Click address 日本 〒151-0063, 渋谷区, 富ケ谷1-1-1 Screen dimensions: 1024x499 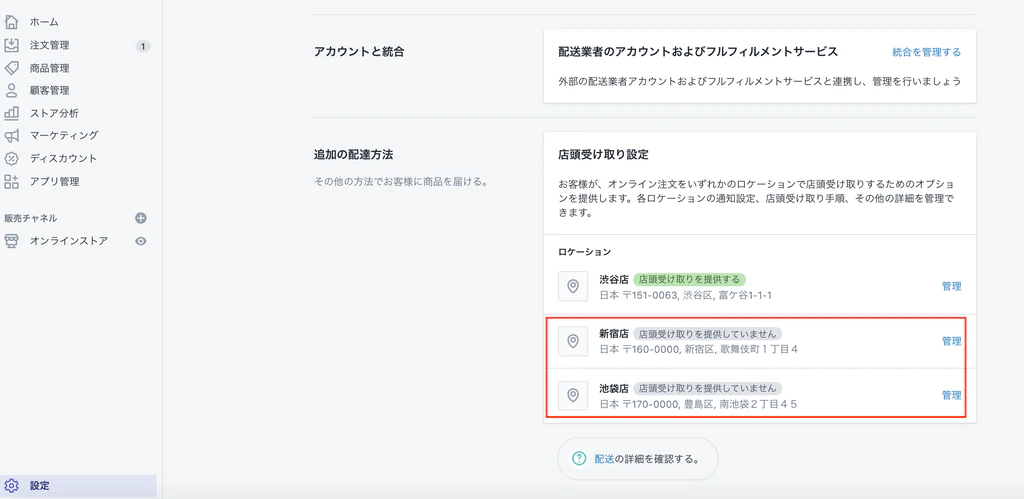[x=686, y=295]
